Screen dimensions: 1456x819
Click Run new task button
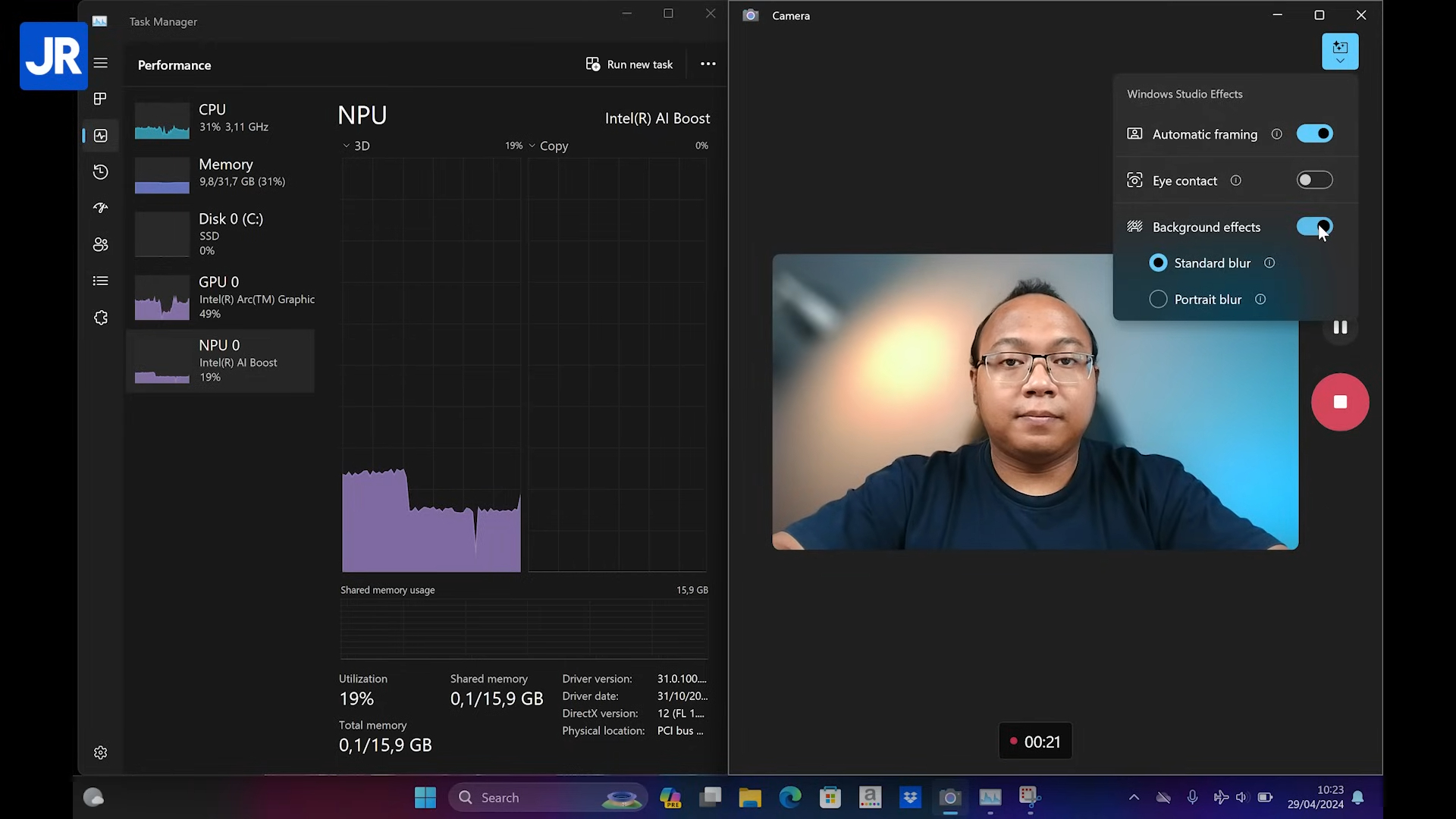pos(629,64)
